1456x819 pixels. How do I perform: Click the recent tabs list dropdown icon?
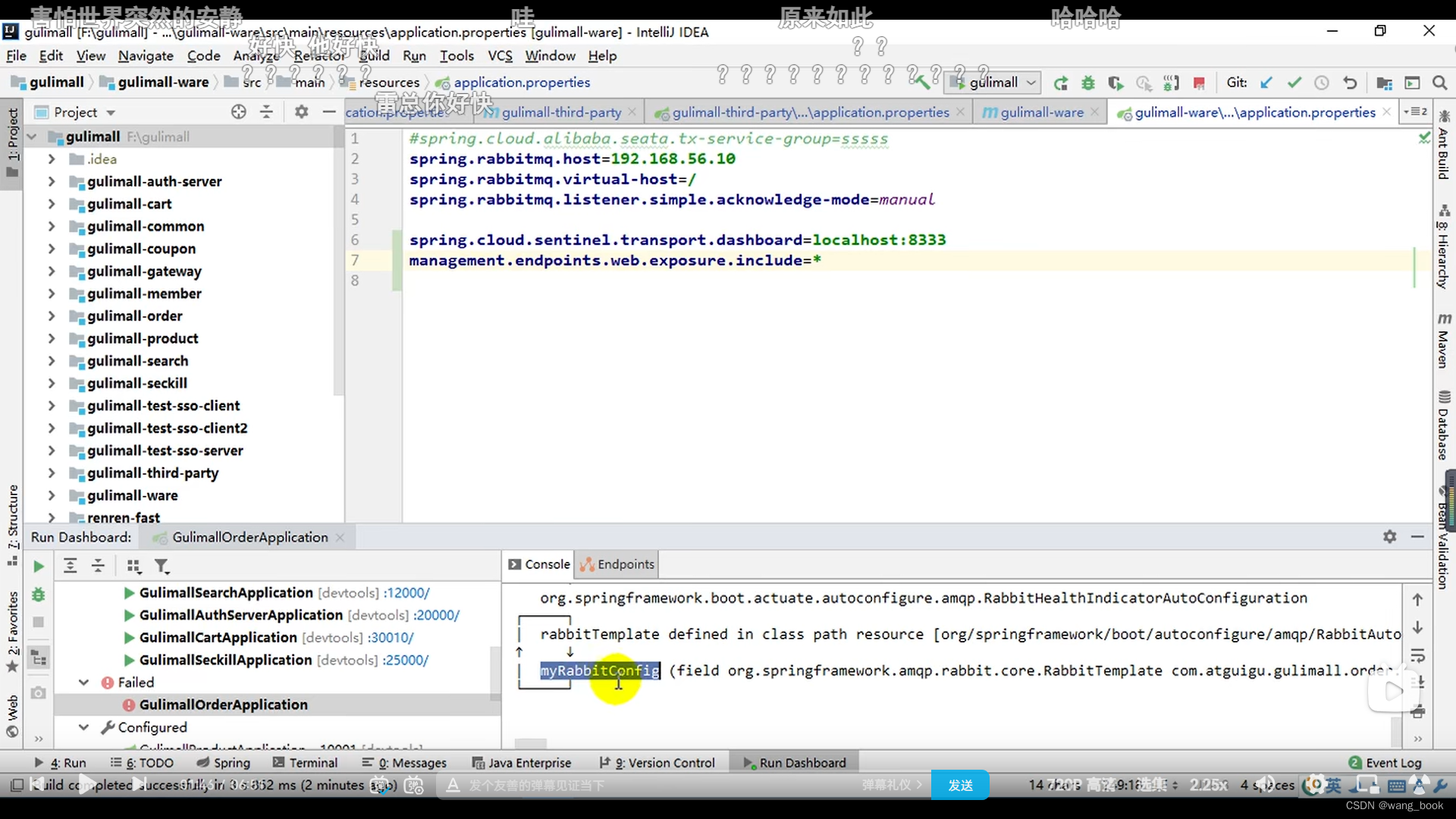coord(1417,111)
